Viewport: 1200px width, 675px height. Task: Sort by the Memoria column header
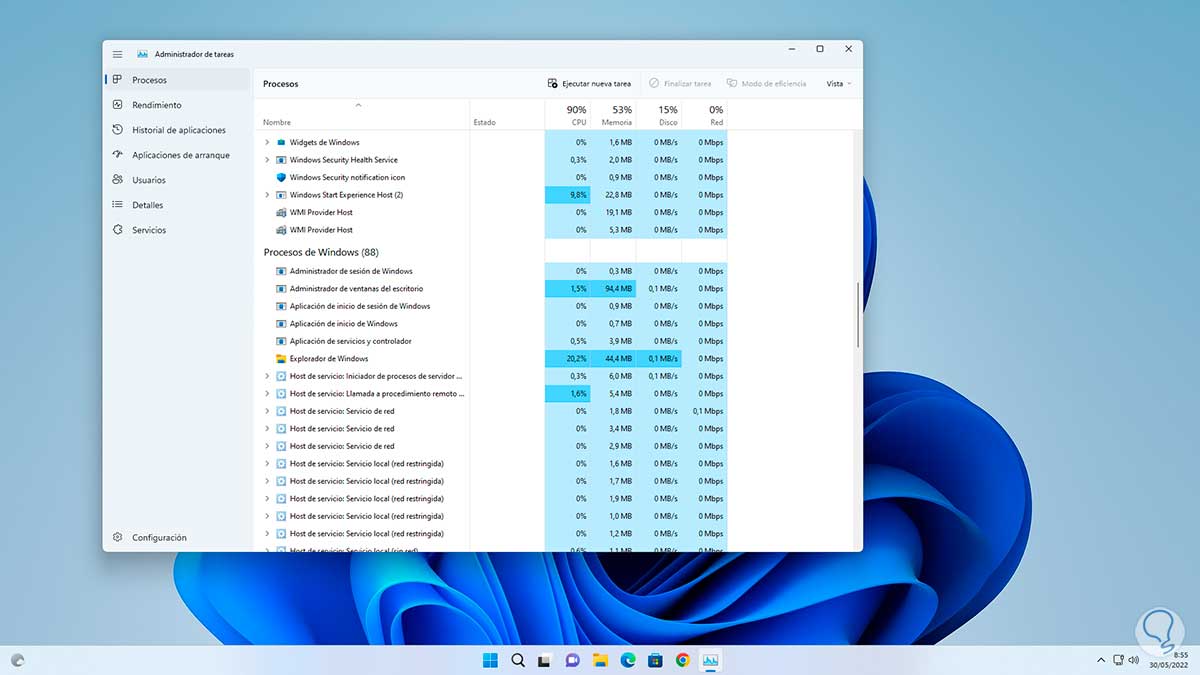click(617, 115)
